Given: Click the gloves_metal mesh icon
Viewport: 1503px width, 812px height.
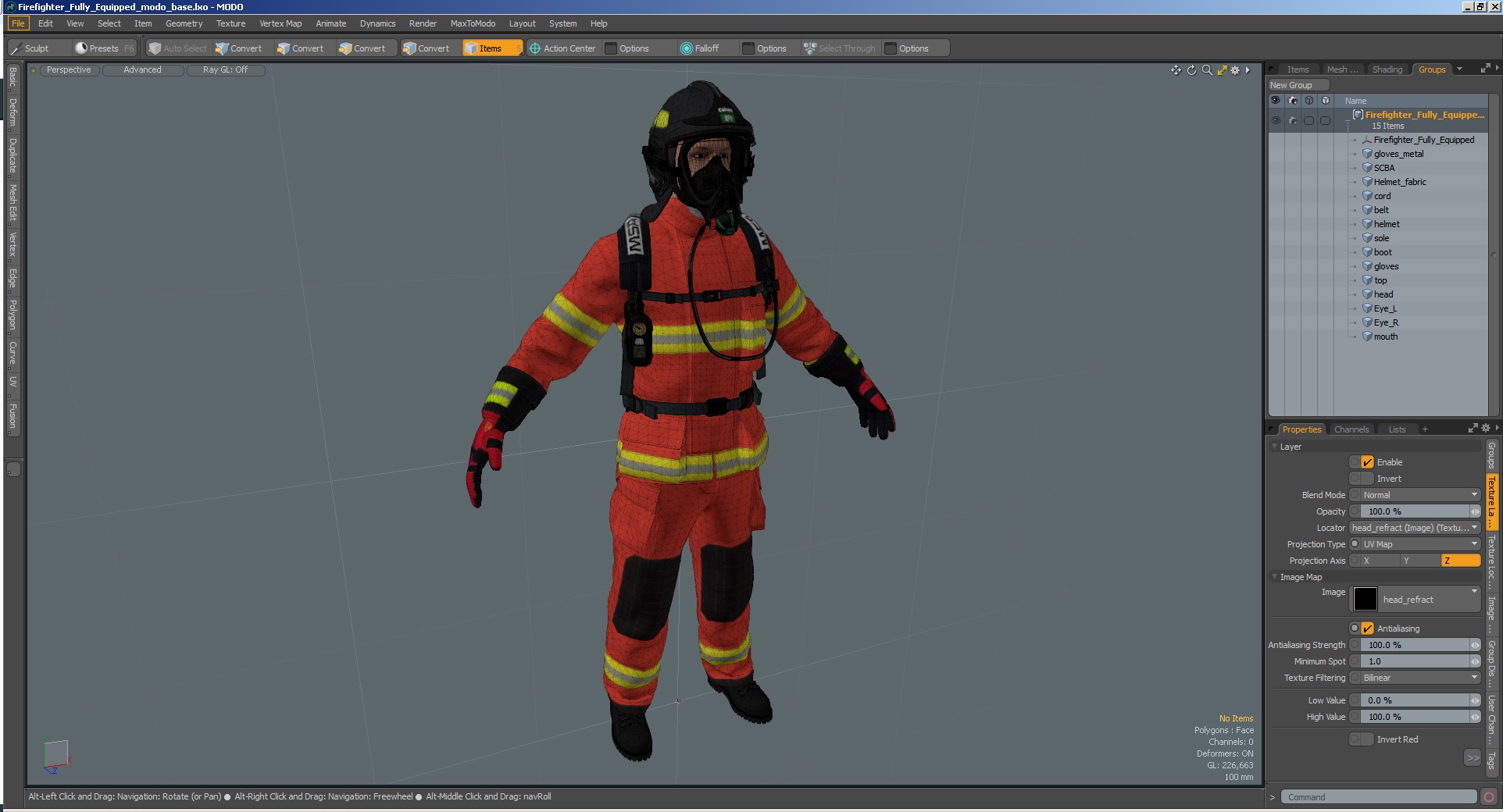Looking at the screenshot, I should pos(1367,154).
